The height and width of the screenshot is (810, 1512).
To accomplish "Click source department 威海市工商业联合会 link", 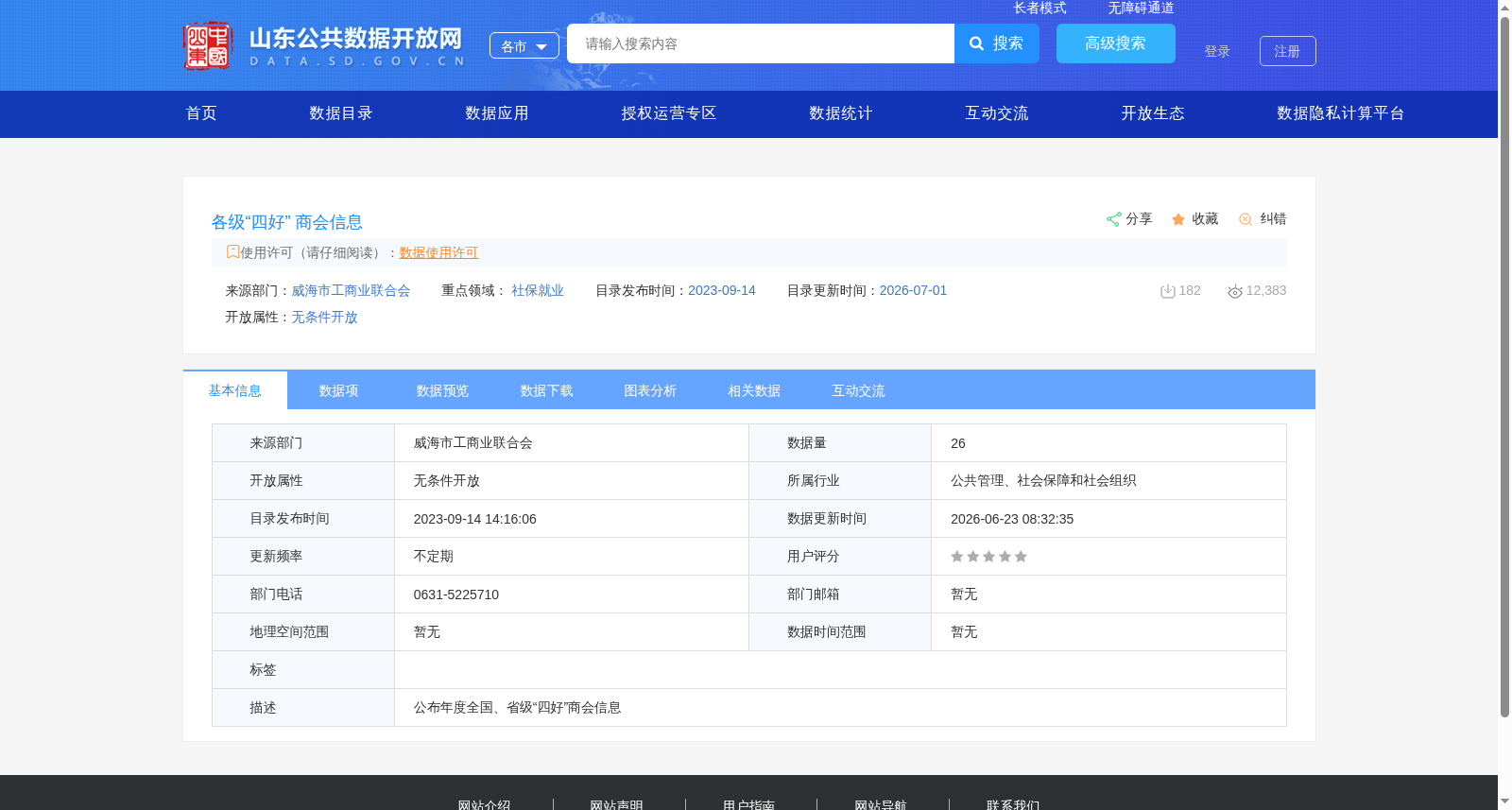I will 351,290.
